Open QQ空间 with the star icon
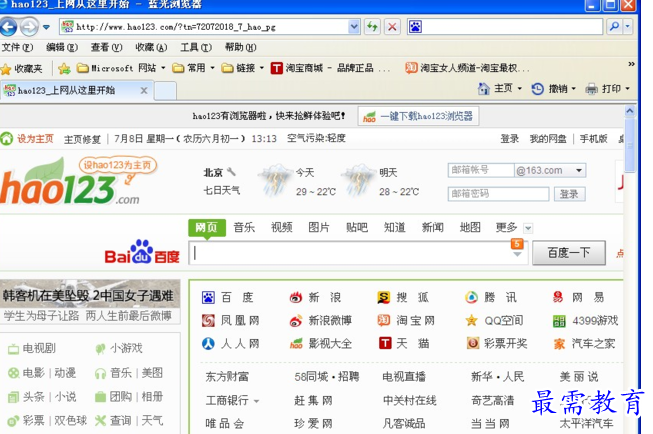The width and height of the screenshot is (653, 434). (494, 320)
